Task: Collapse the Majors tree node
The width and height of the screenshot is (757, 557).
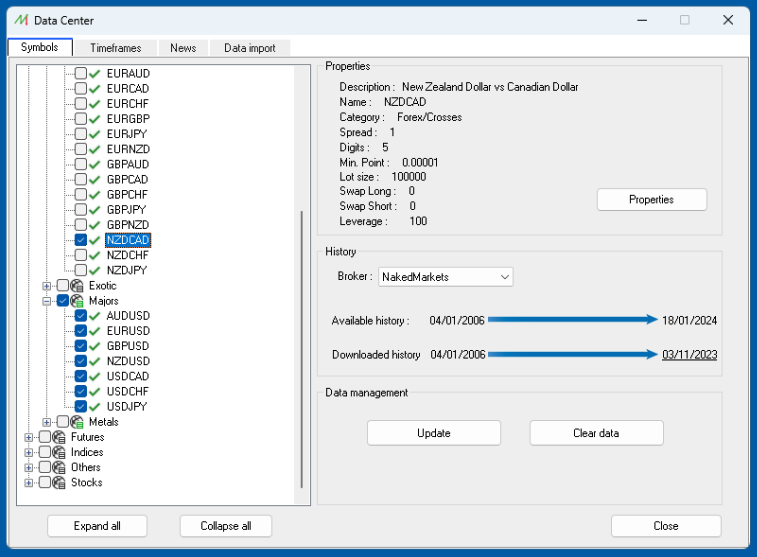Action: pyautogui.click(x=47, y=301)
